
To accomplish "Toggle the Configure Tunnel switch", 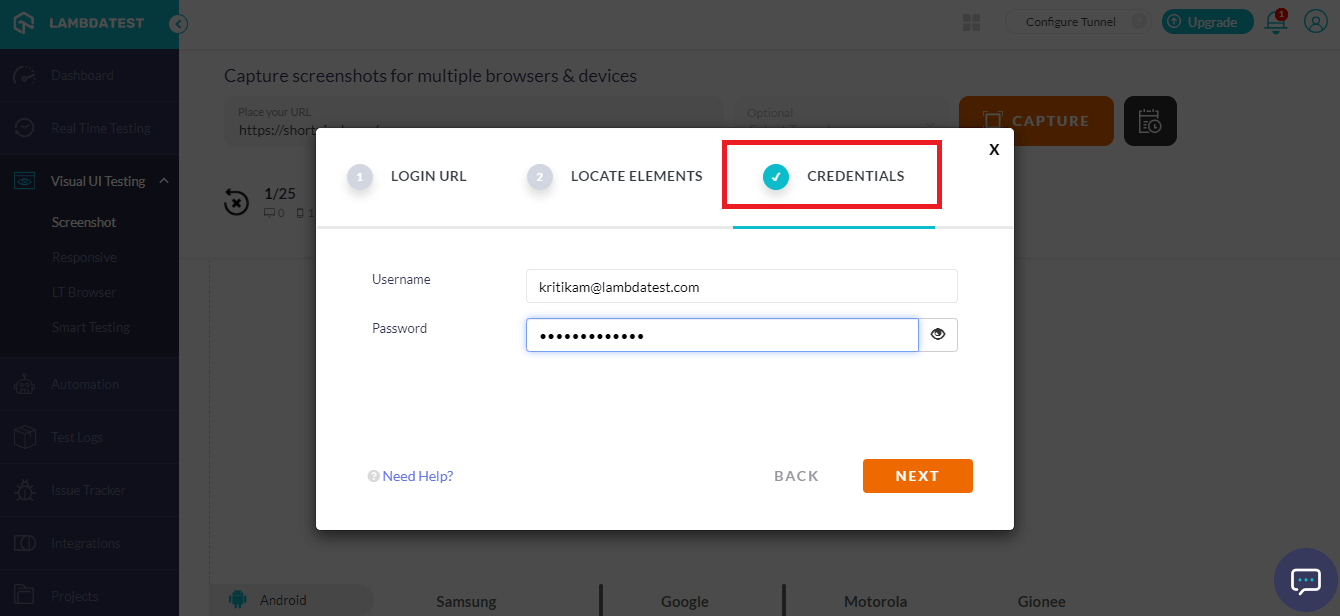I will point(1137,22).
